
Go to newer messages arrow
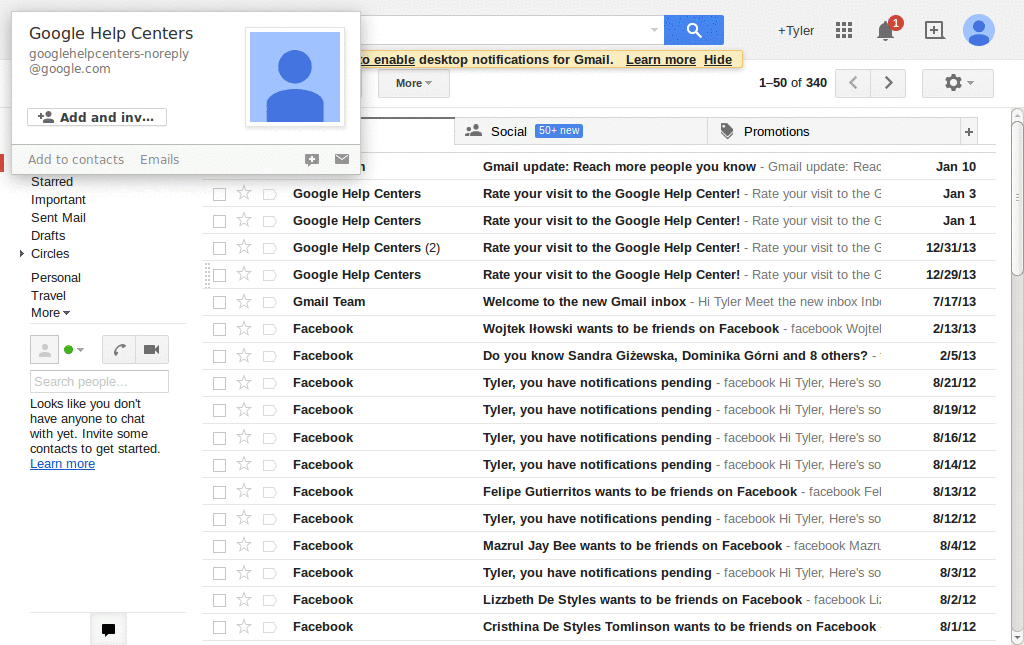coord(853,83)
